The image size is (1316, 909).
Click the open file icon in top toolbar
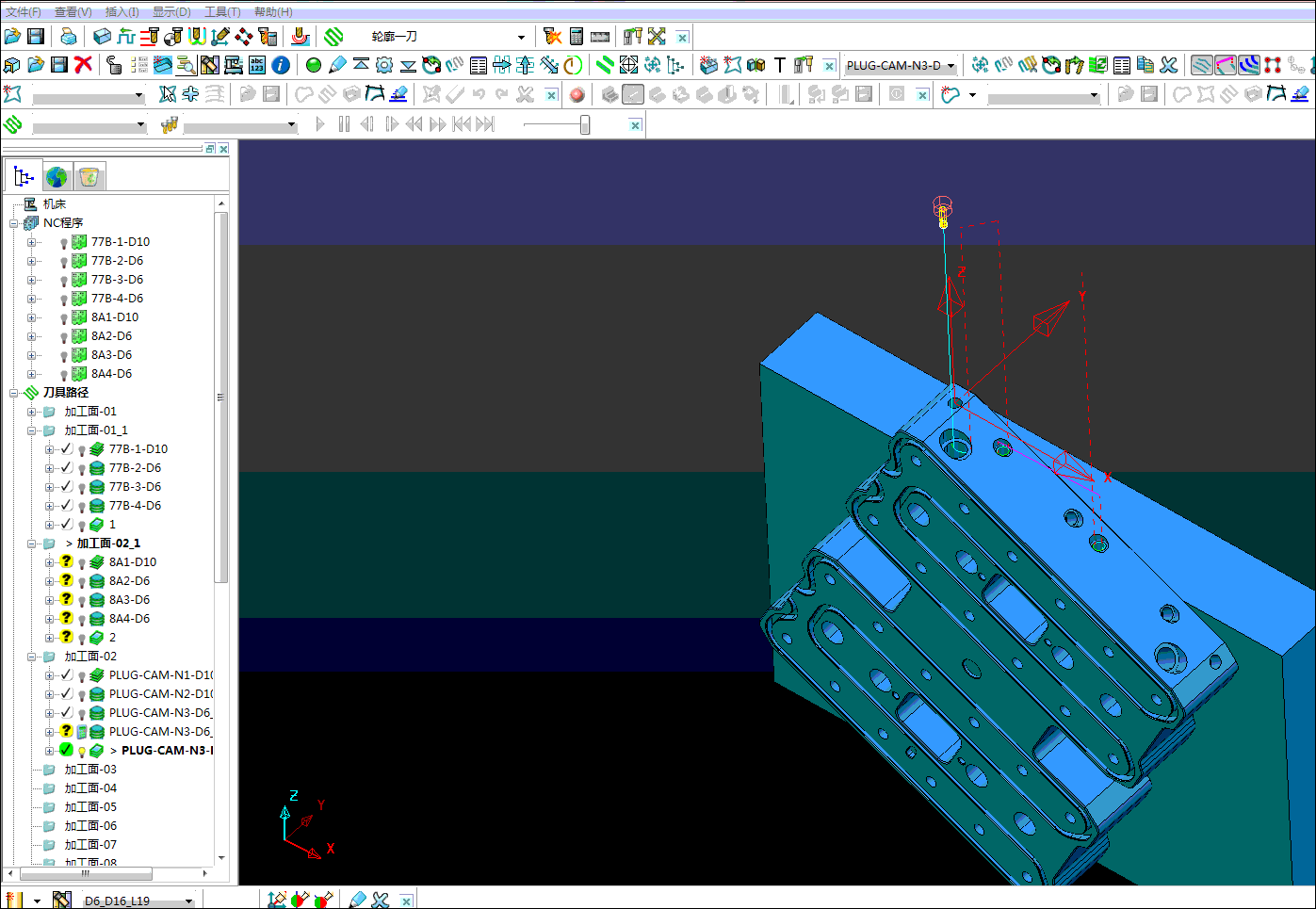tap(12, 36)
